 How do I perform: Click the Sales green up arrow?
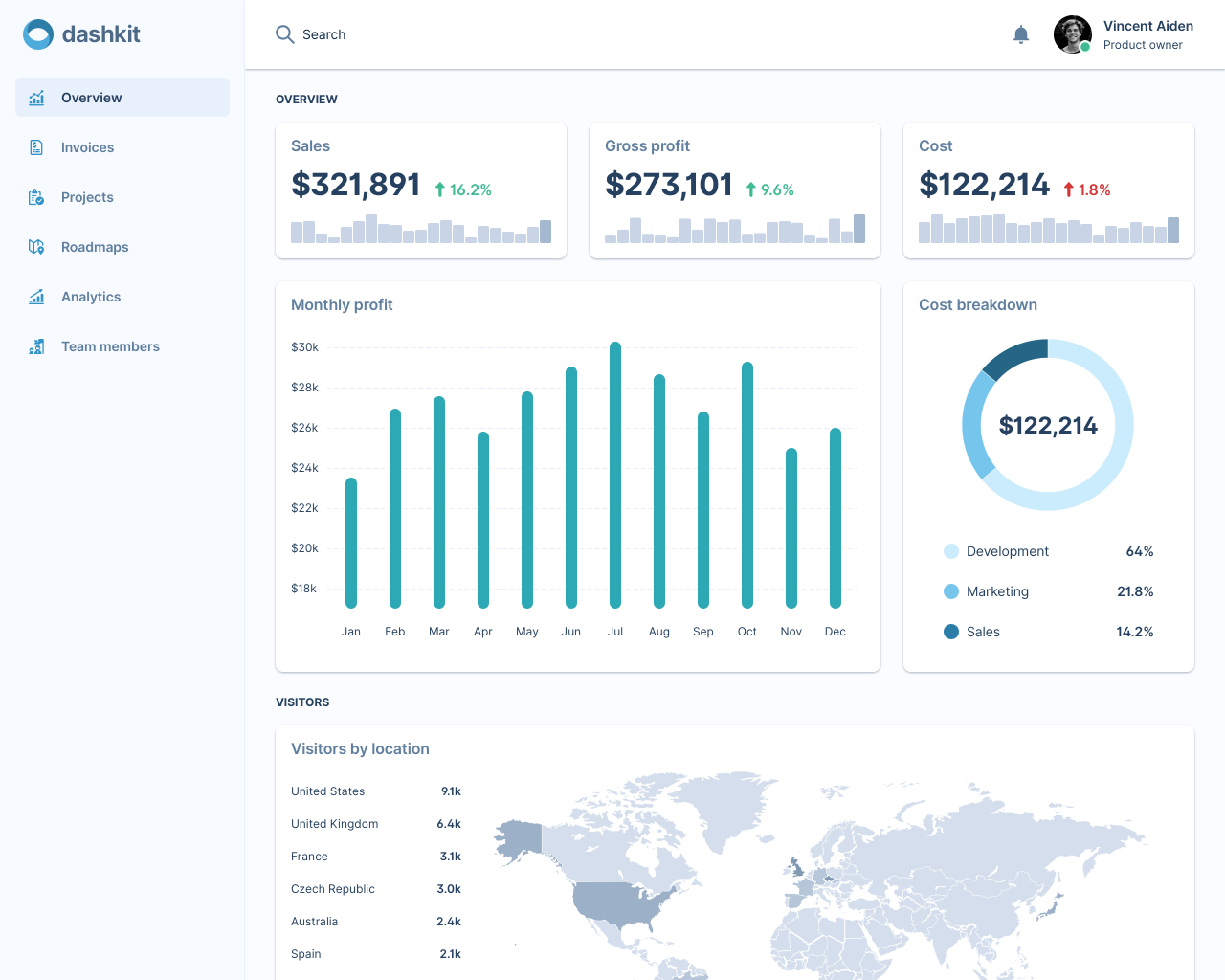click(x=440, y=189)
